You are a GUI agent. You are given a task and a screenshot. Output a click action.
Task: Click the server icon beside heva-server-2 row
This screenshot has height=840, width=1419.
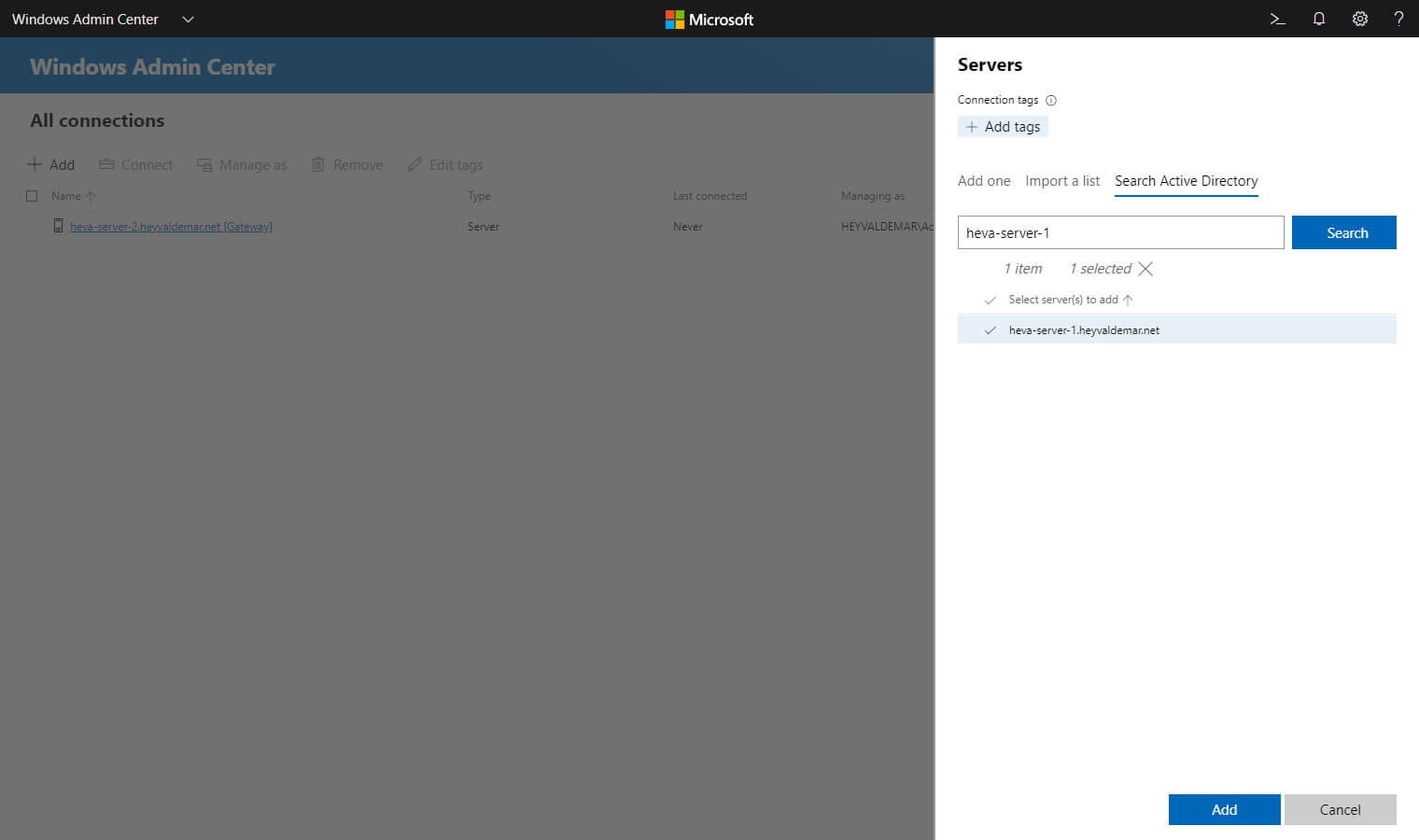click(x=58, y=226)
